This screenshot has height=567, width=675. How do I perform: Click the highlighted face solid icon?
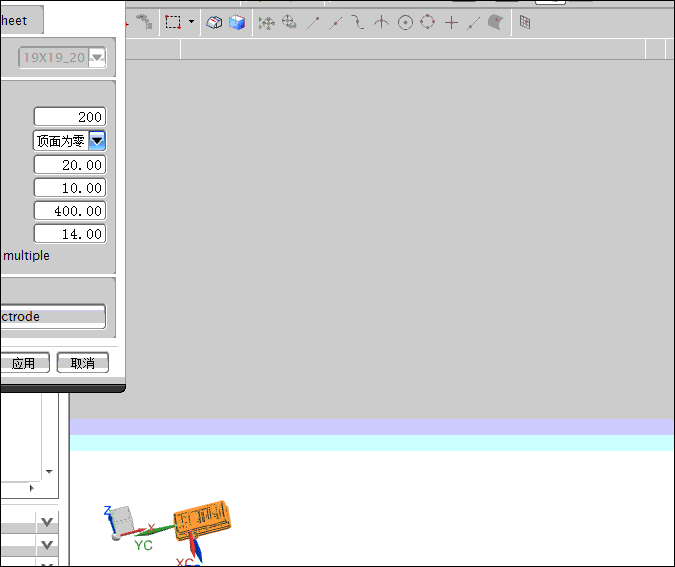(x=214, y=22)
